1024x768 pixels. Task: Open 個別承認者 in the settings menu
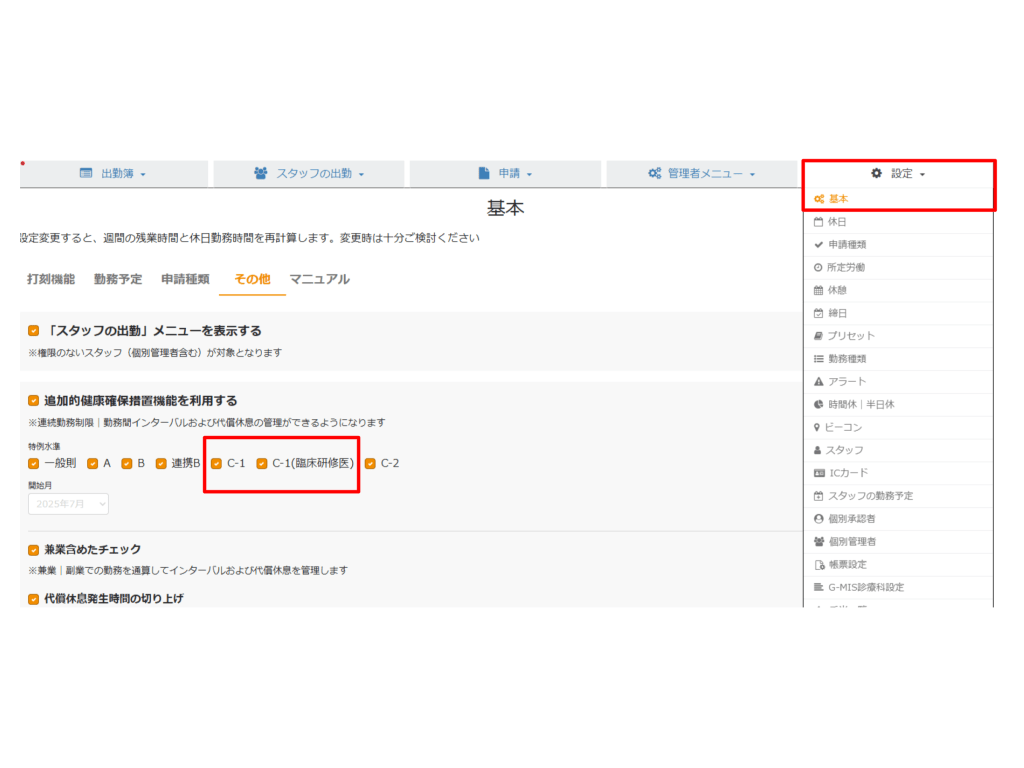851,519
